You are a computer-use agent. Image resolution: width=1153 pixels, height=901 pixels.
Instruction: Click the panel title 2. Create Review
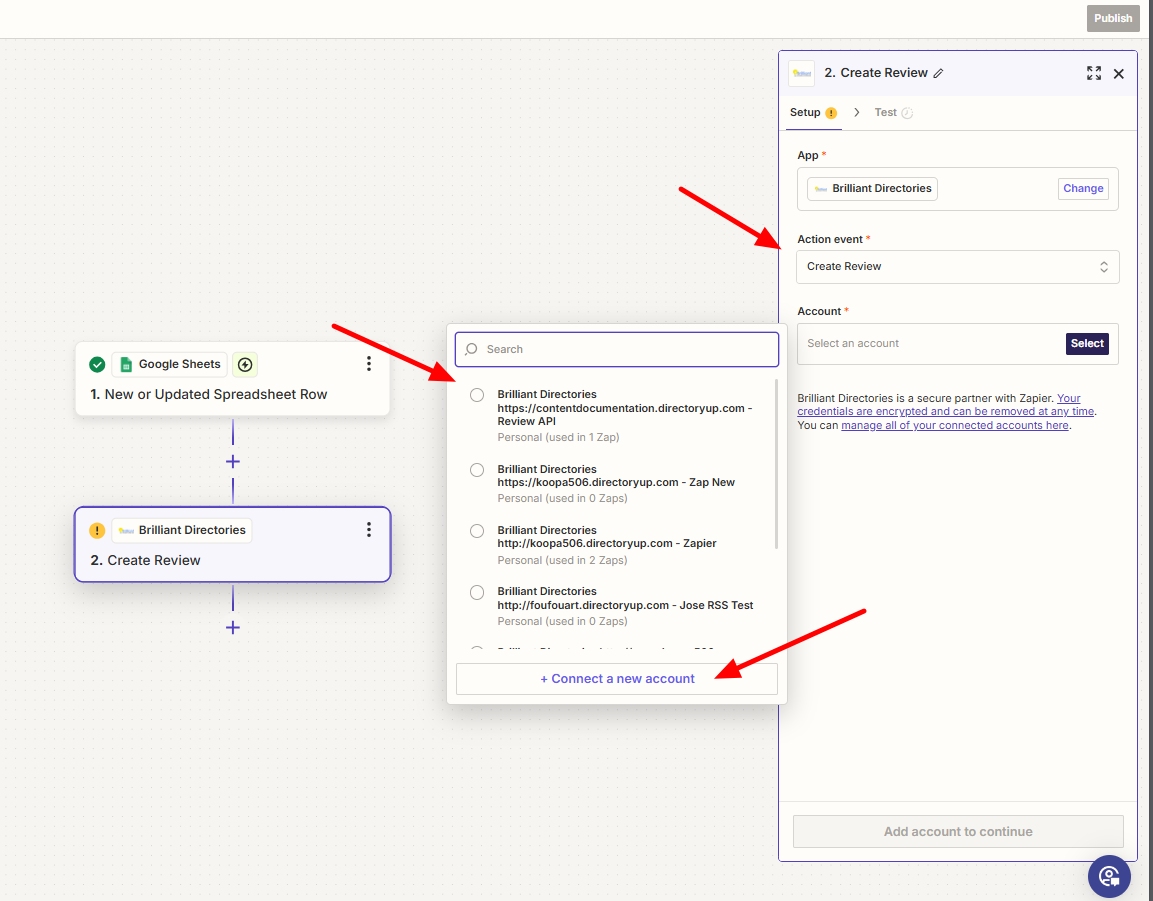click(875, 73)
